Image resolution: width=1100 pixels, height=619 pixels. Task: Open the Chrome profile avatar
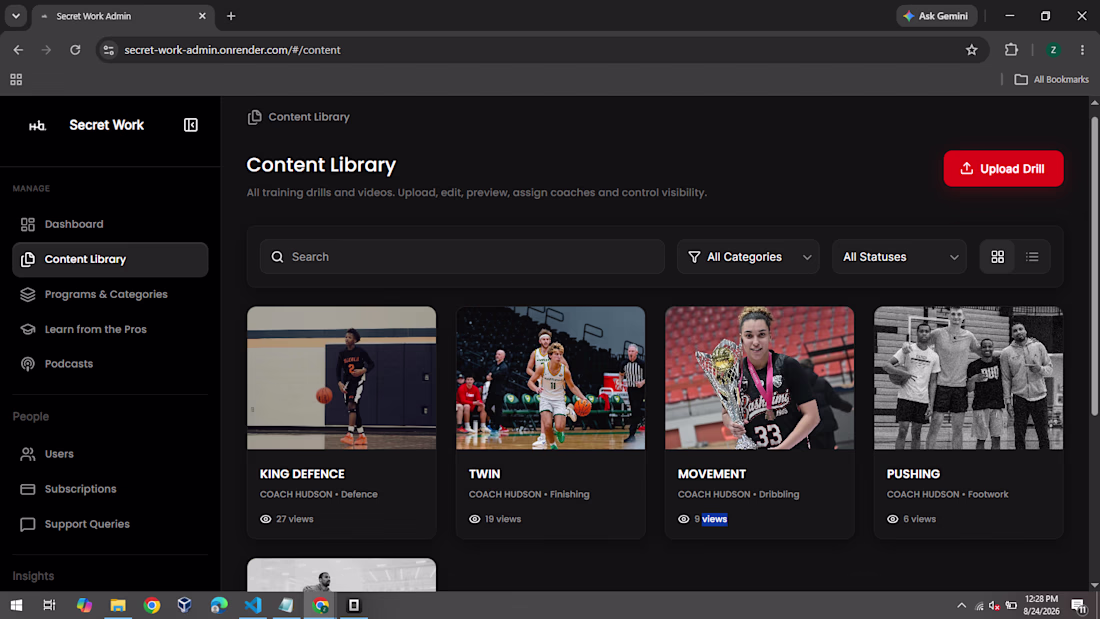coord(1053,50)
